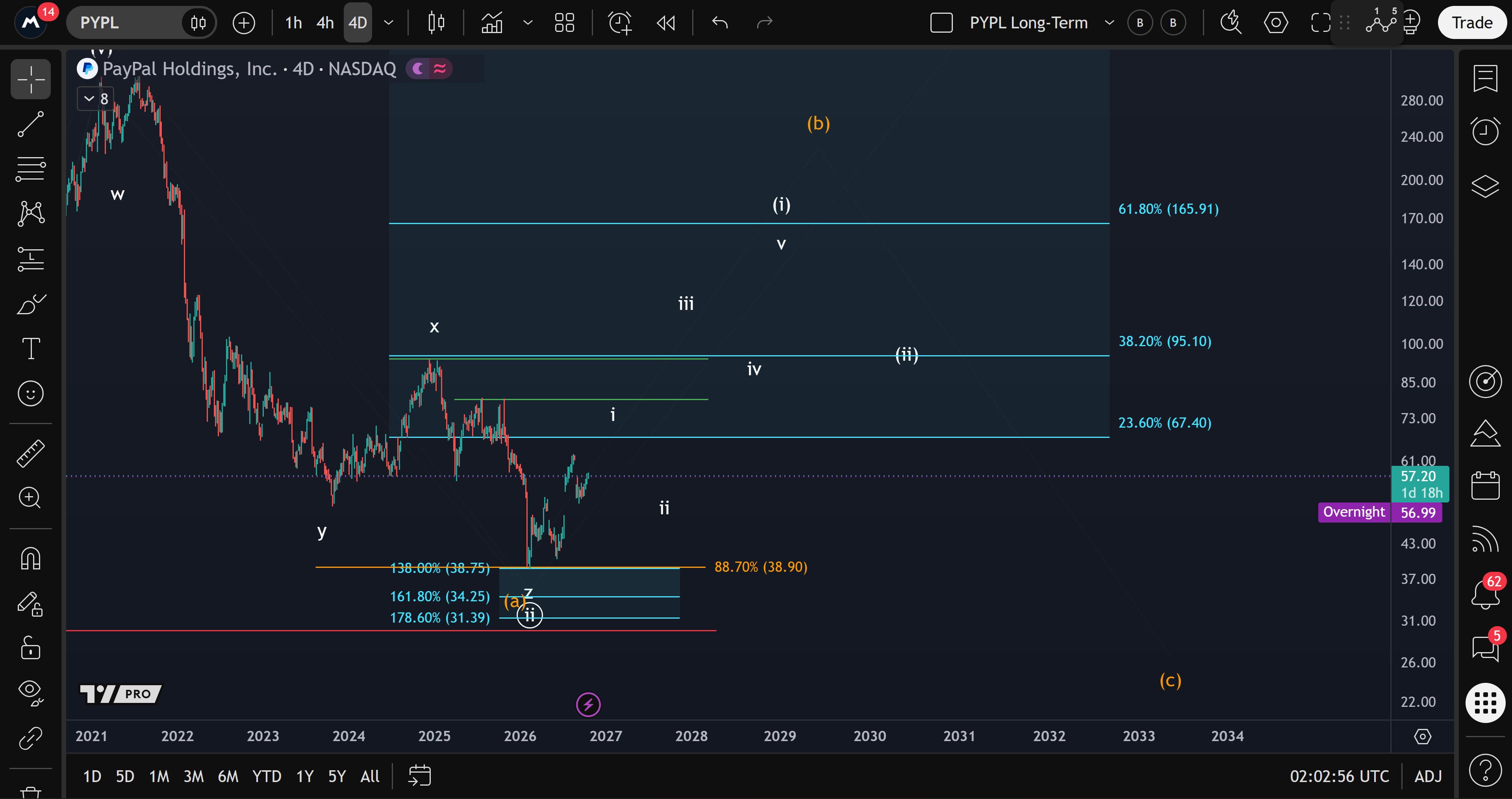Toggle magnet snapping mode
1512x799 pixels.
[31, 558]
